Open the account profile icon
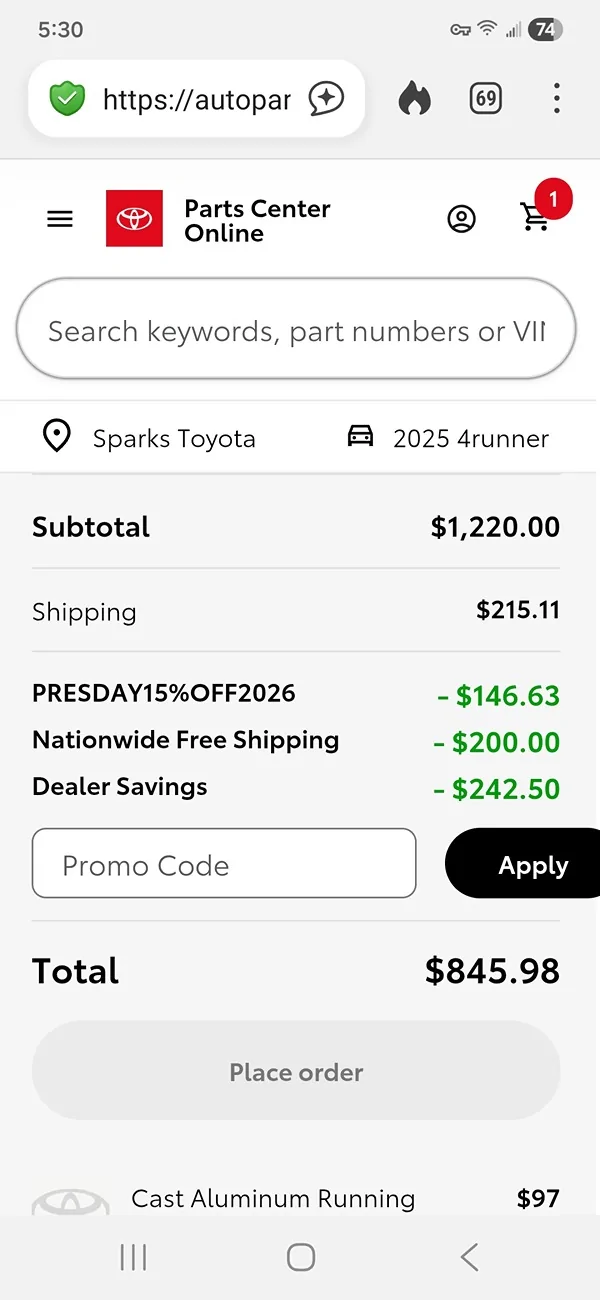This screenshot has width=600, height=1300. tap(462, 218)
